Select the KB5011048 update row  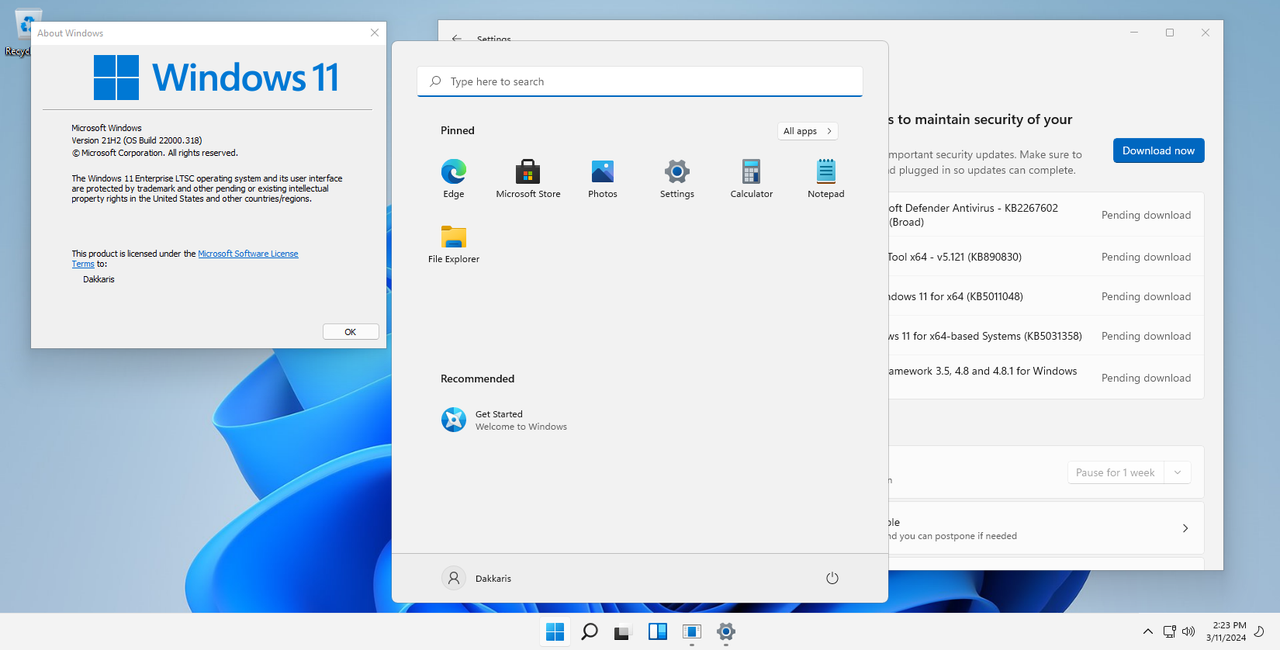pos(1045,296)
